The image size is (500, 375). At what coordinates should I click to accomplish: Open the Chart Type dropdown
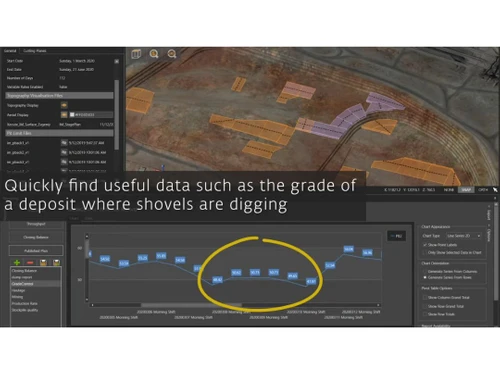click(464, 236)
